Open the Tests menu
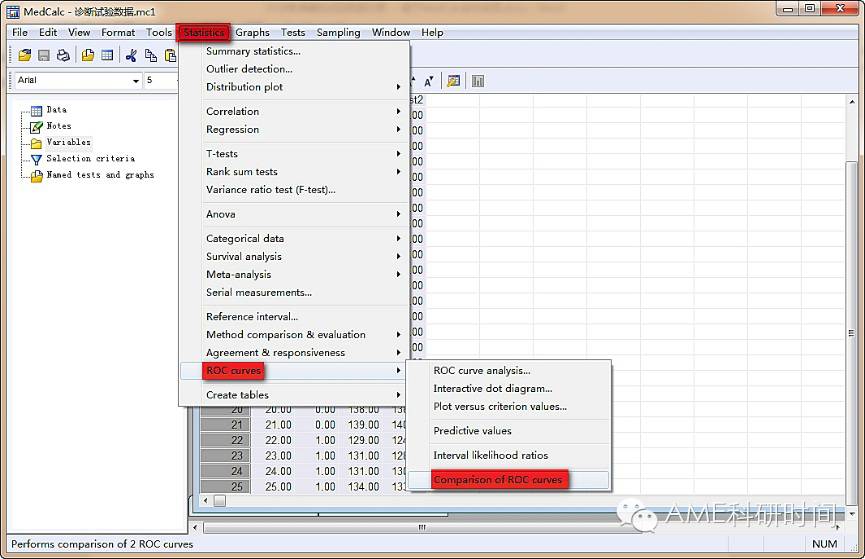 293,33
